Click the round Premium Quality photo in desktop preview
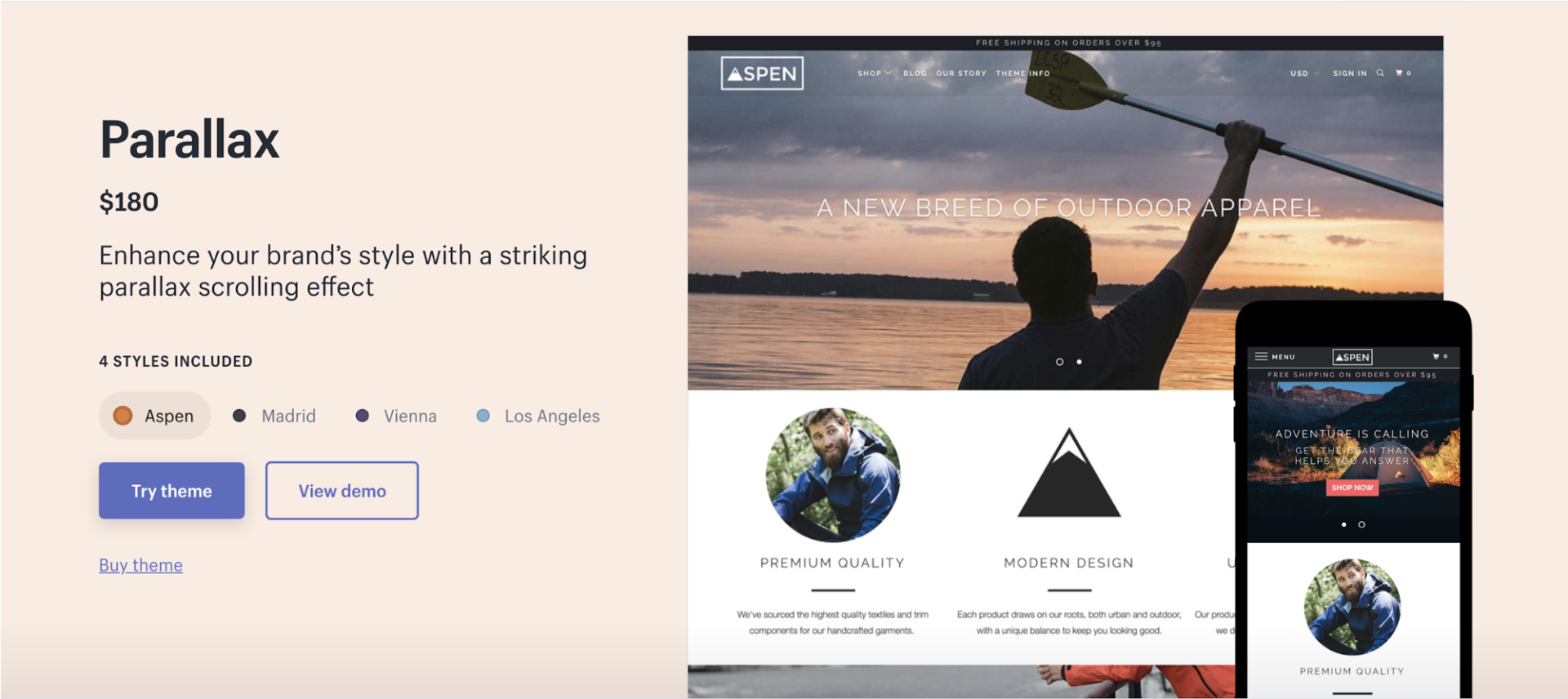The height and width of the screenshot is (699, 1568). (x=832, y=474)
